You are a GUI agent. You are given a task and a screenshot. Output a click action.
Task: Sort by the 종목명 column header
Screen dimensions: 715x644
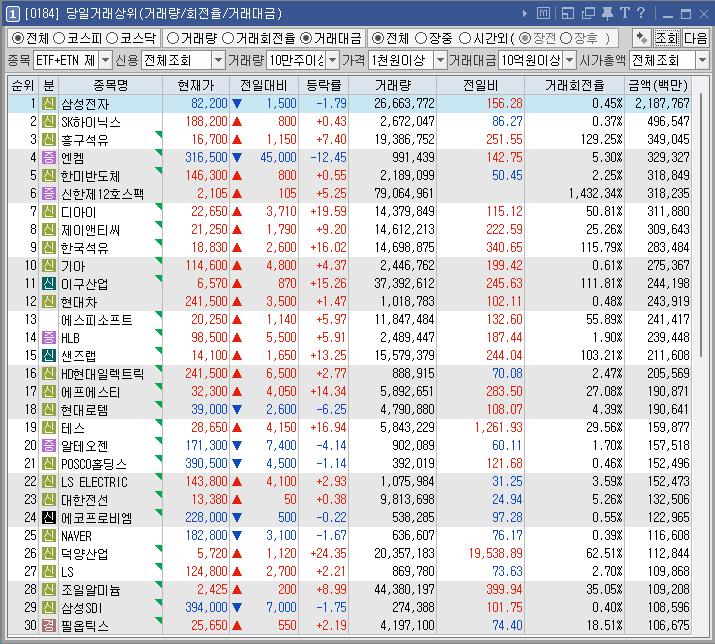click(x=111, y=85)
